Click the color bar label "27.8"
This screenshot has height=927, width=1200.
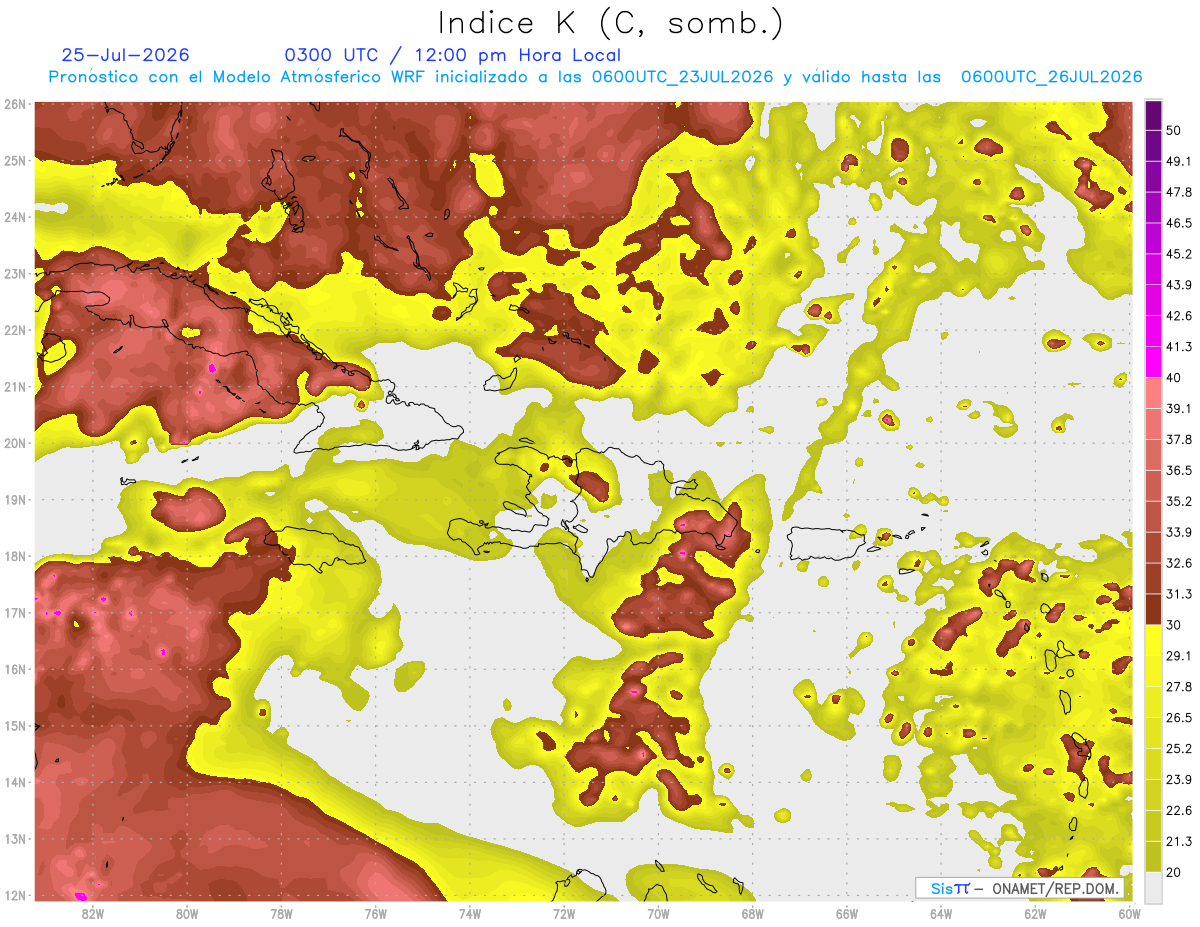click(1179, 687)
